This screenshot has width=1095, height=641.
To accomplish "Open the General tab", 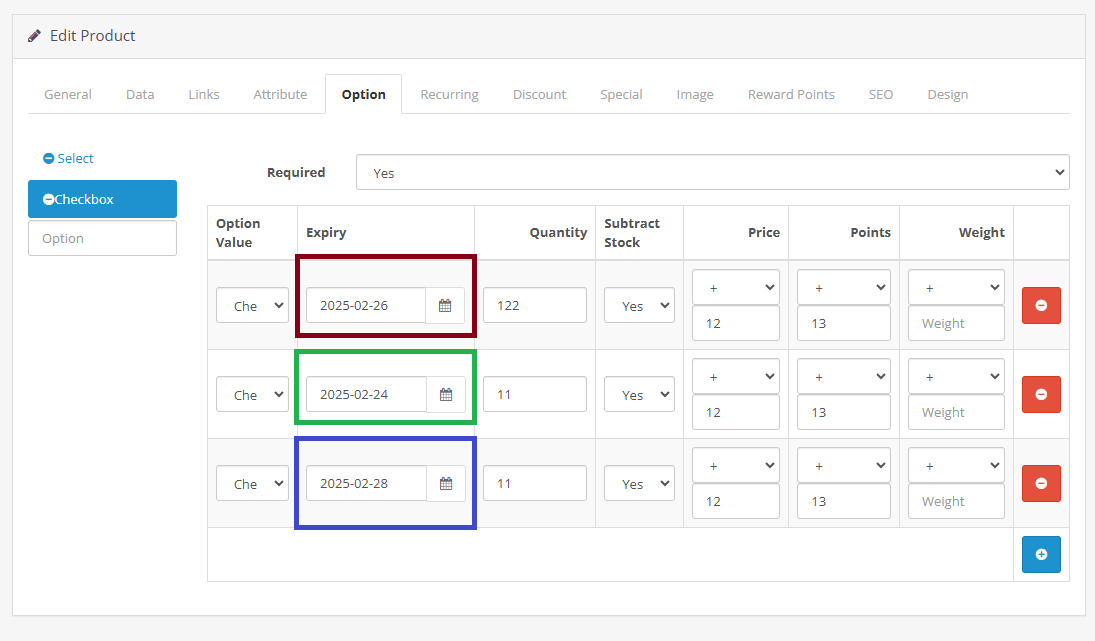I will click(x=68, y=95).
